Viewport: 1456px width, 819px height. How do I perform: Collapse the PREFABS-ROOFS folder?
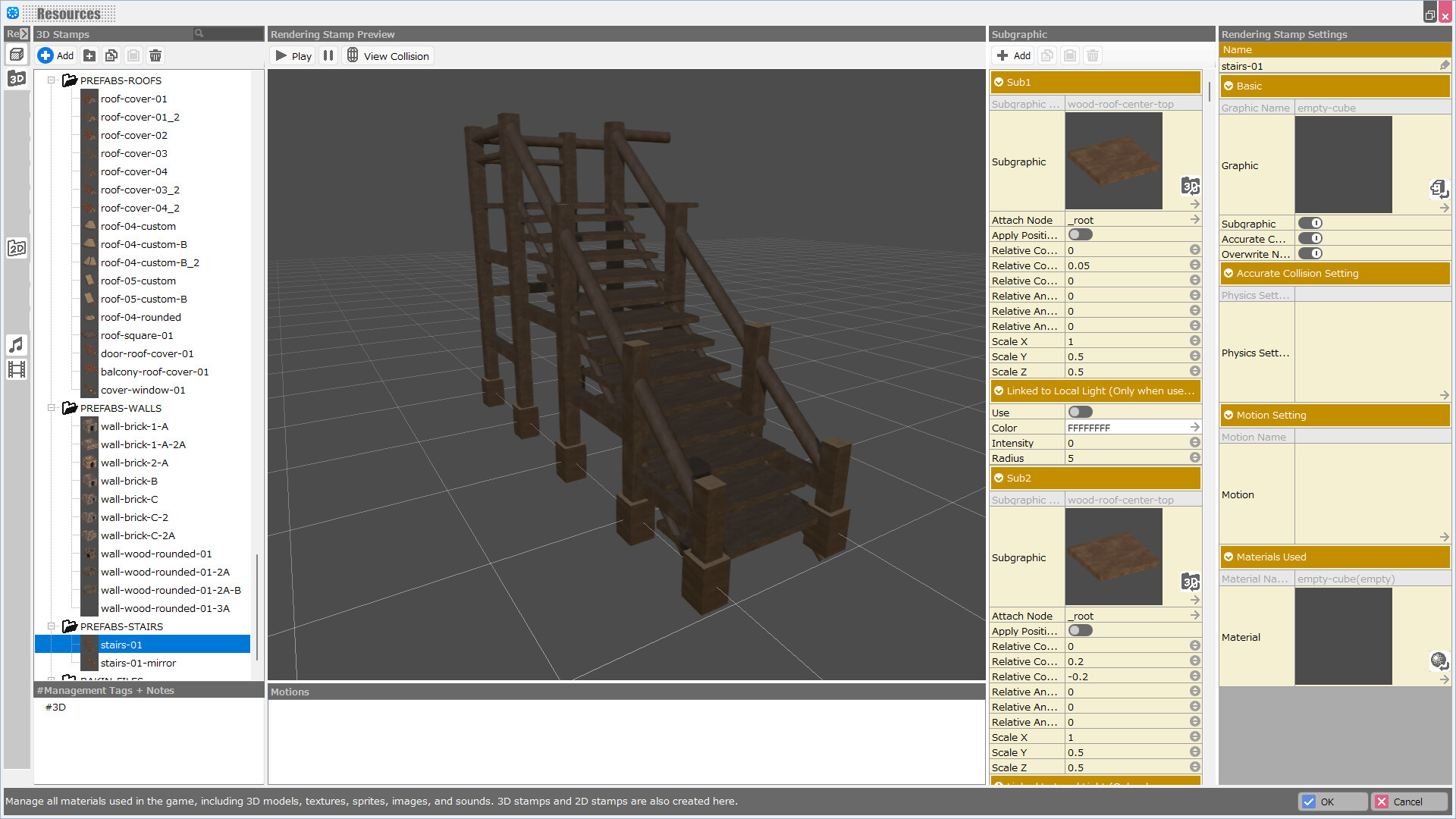tap(51, 80)
